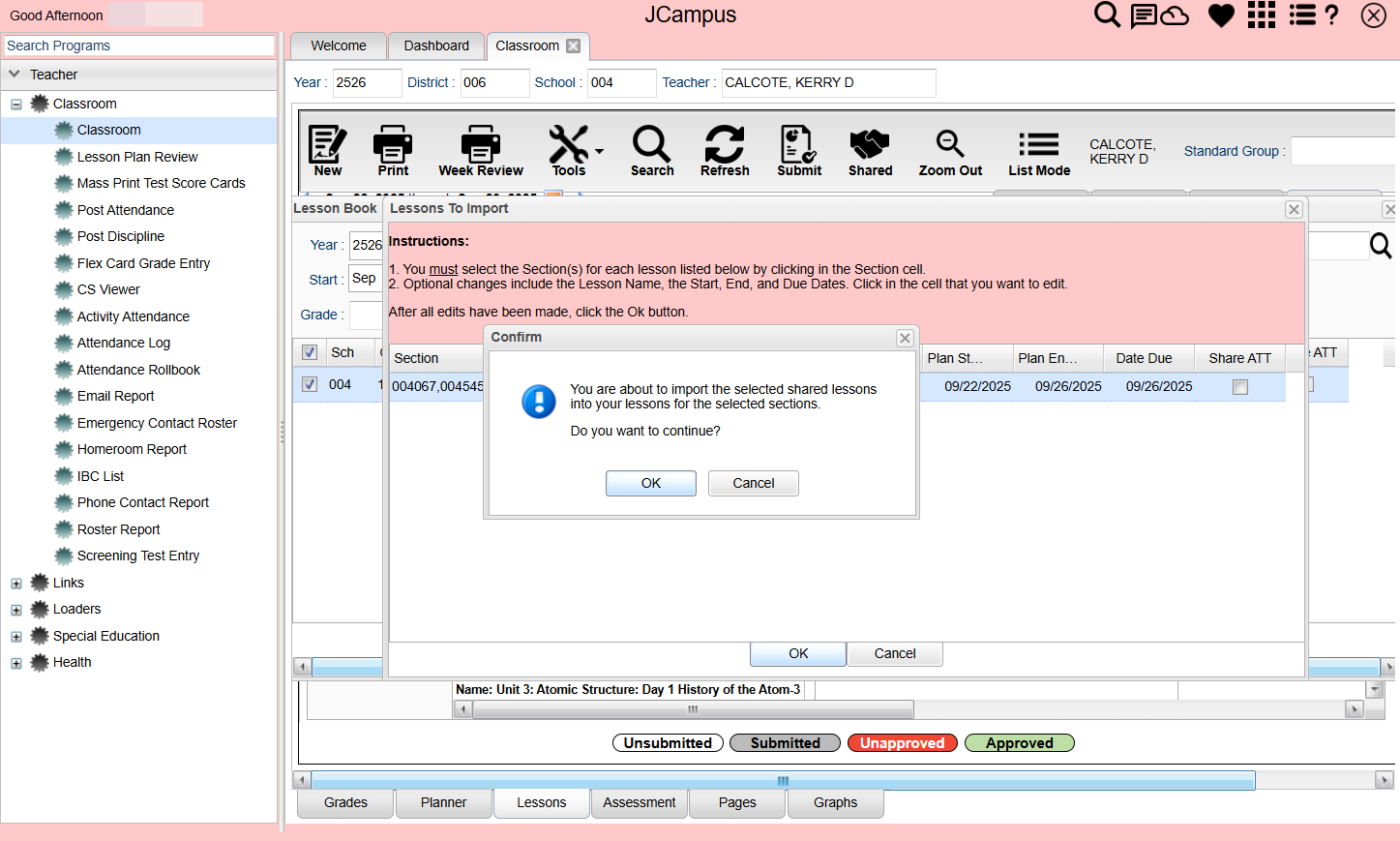
Task: Switch to the Welcome tab
Action: pyautogui.click(x=339, y=45)
